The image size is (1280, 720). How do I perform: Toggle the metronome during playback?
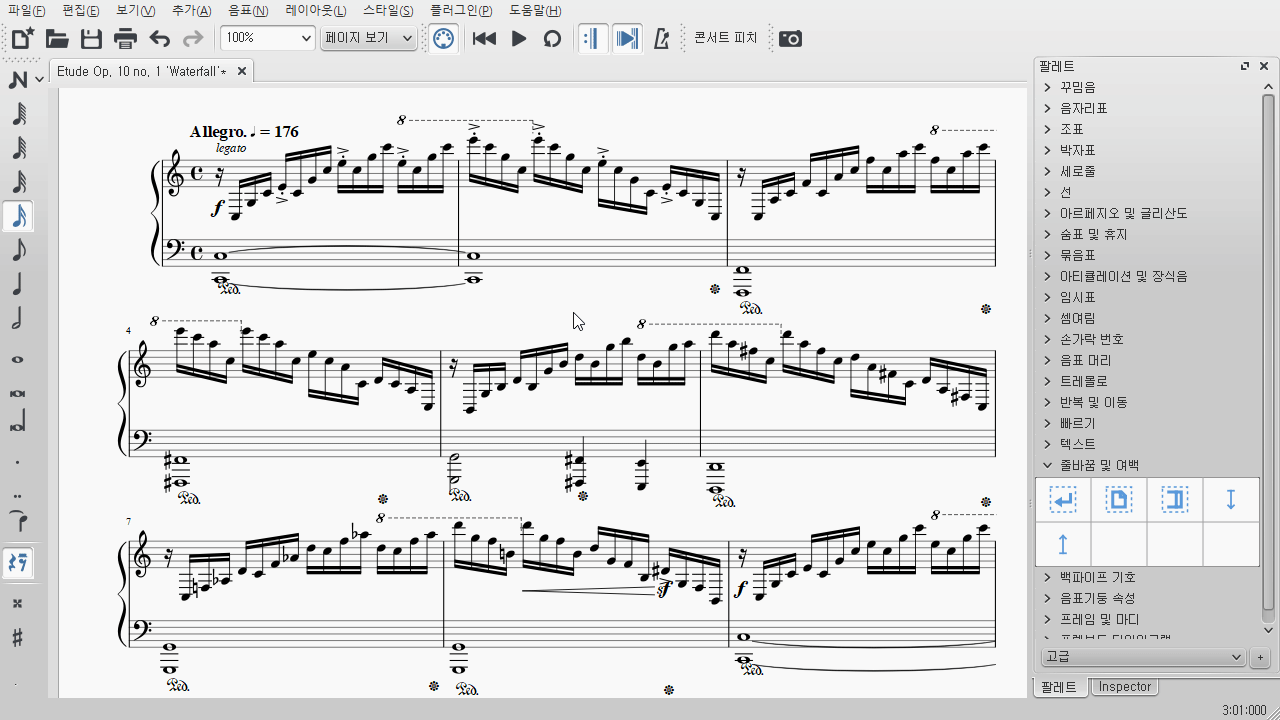(x=660, y=39)
